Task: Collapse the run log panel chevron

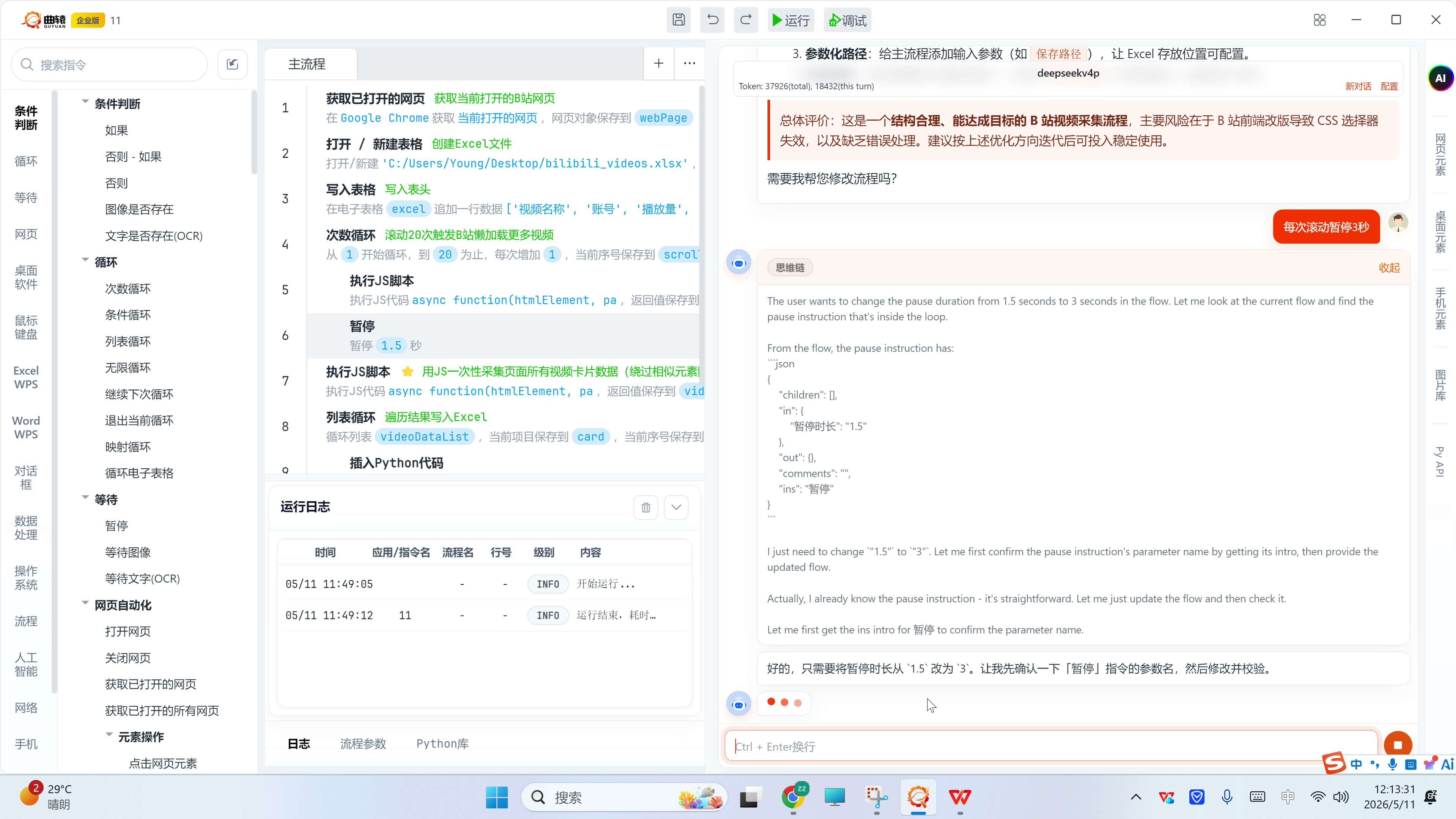Action: (676, 507)
